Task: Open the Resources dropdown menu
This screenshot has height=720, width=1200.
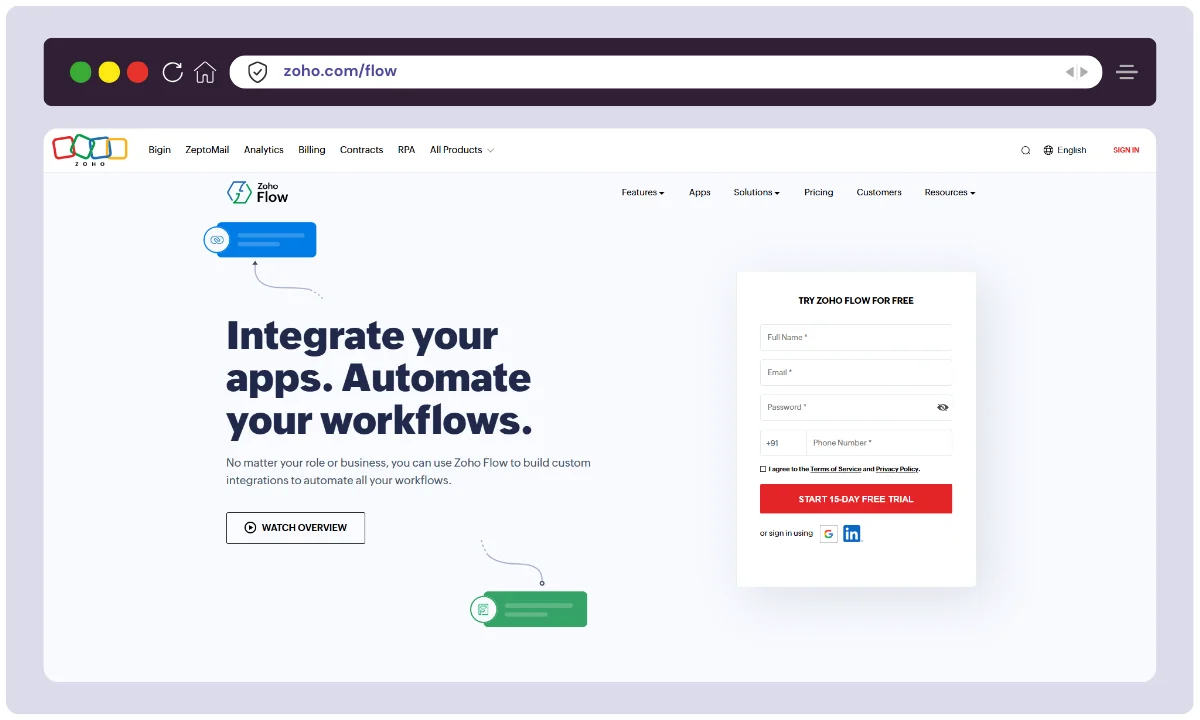Action: coord(950,192)
